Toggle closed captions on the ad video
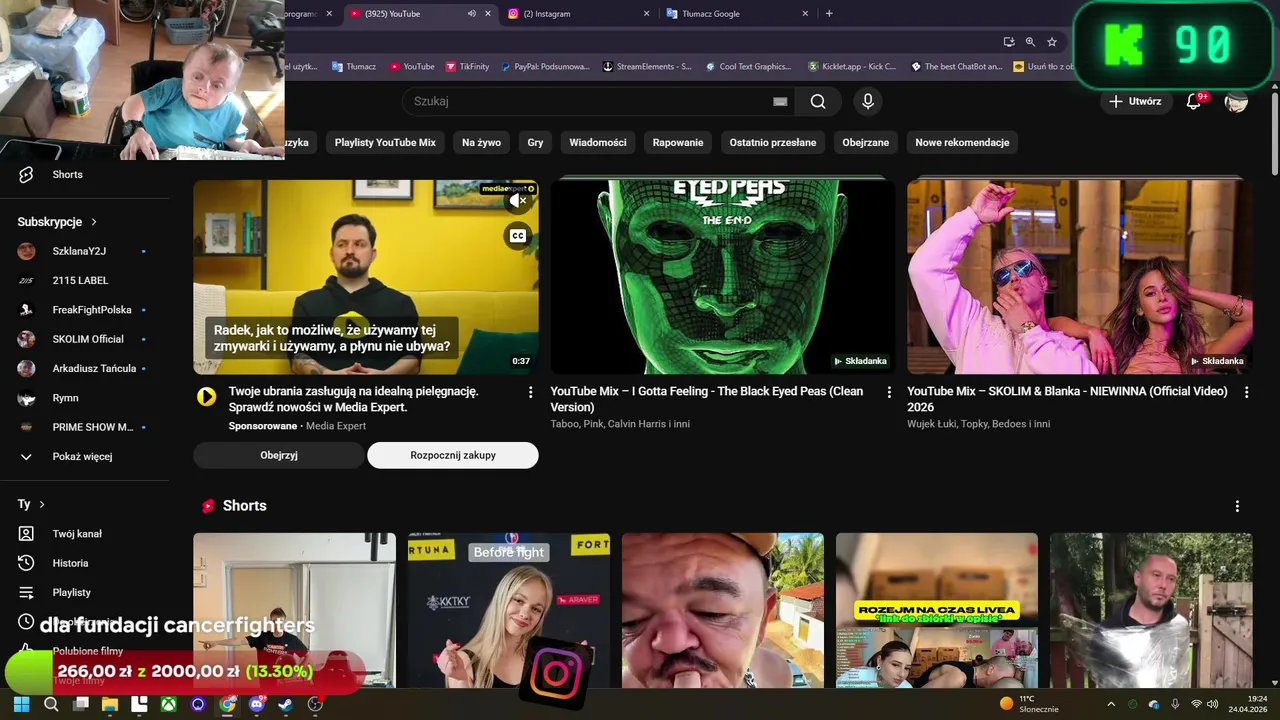 517,236
